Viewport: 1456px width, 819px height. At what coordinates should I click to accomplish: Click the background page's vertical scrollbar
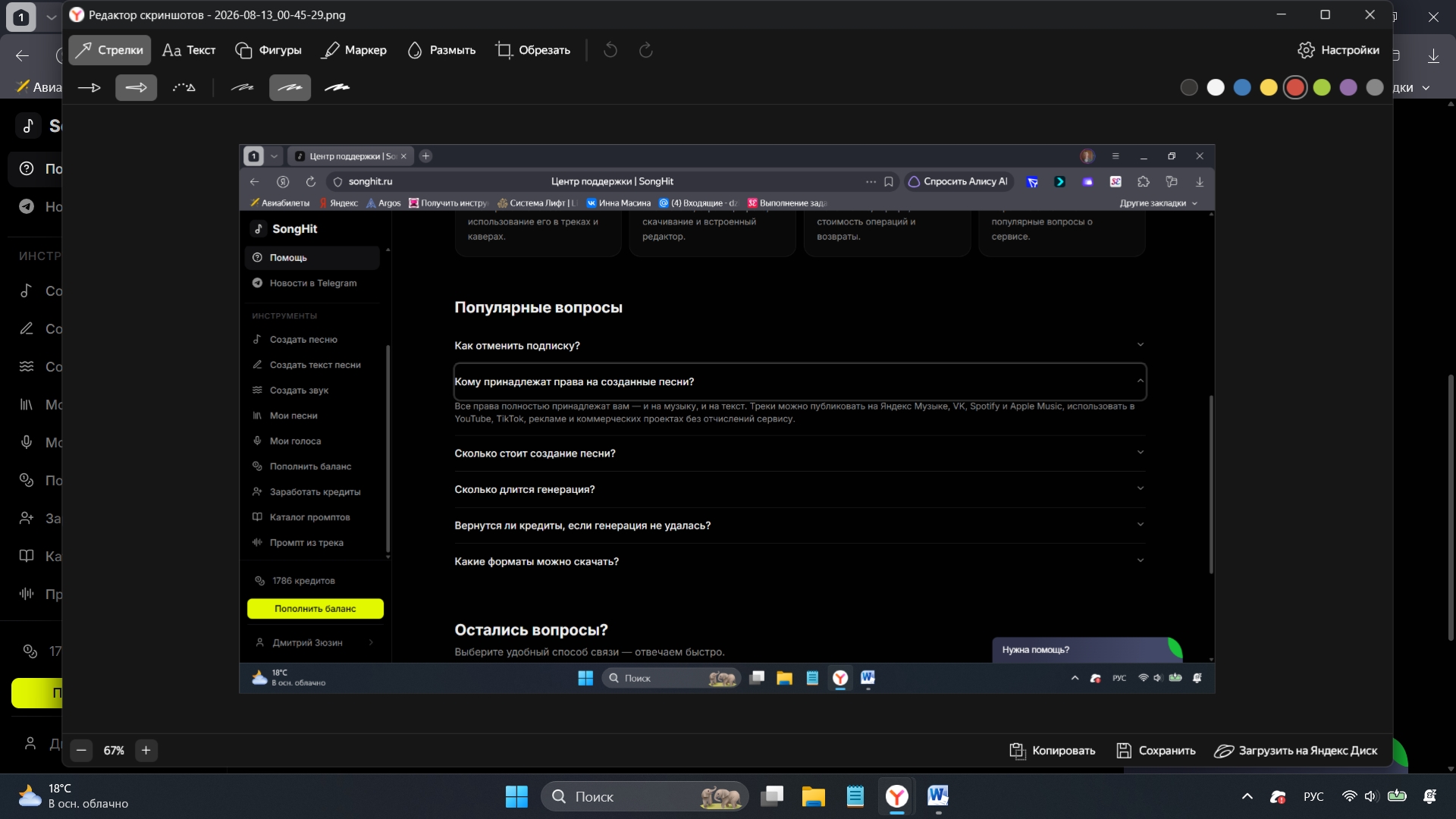tap(1451, 508)
